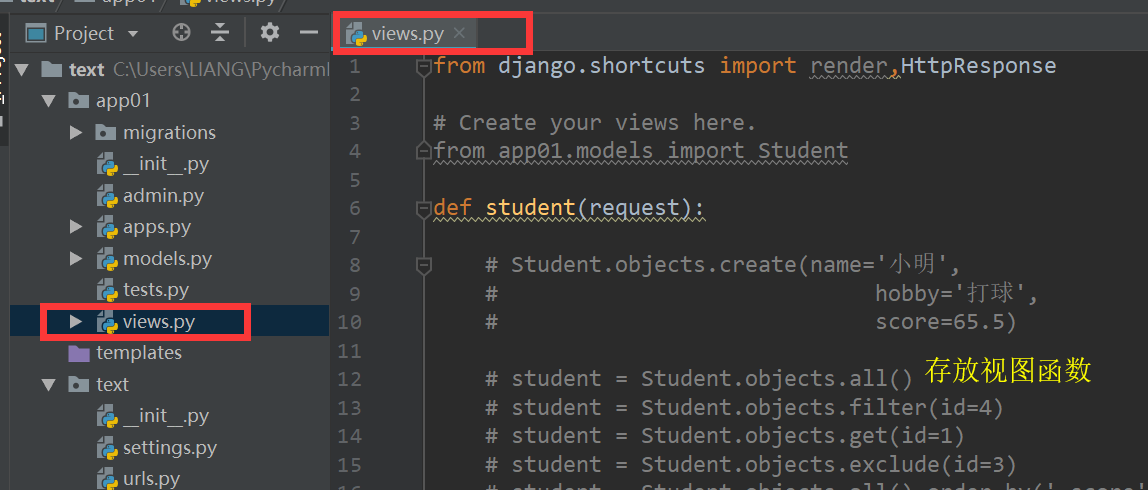Expand the models.py file node
This screenshot has width=1148, height=490.
click(x=76, y=259)
